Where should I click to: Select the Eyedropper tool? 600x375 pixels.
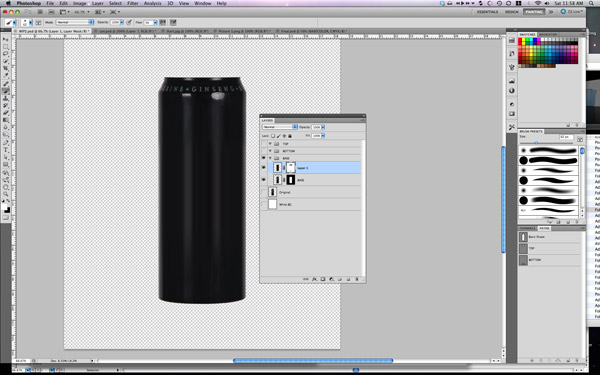pos(6,76)
